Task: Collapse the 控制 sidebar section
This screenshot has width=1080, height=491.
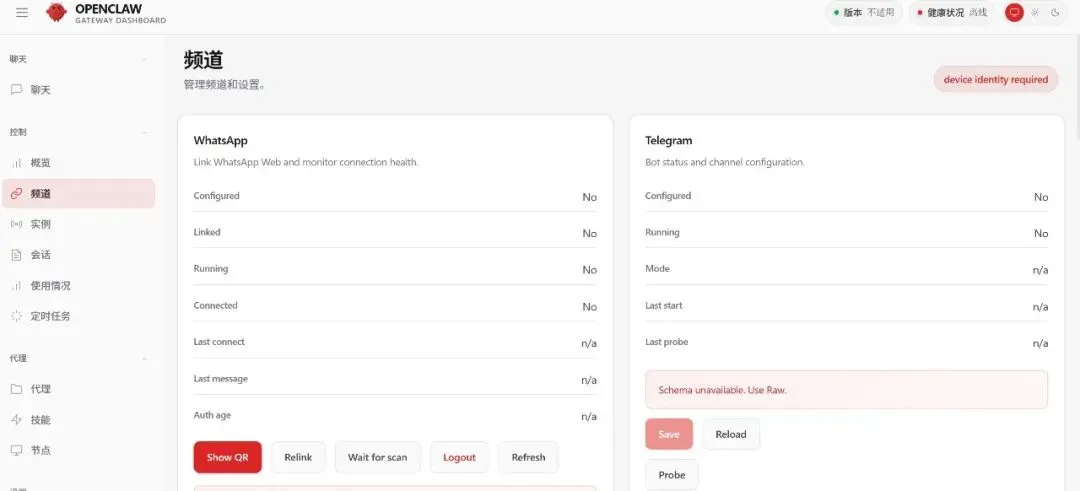Action: 144,132
